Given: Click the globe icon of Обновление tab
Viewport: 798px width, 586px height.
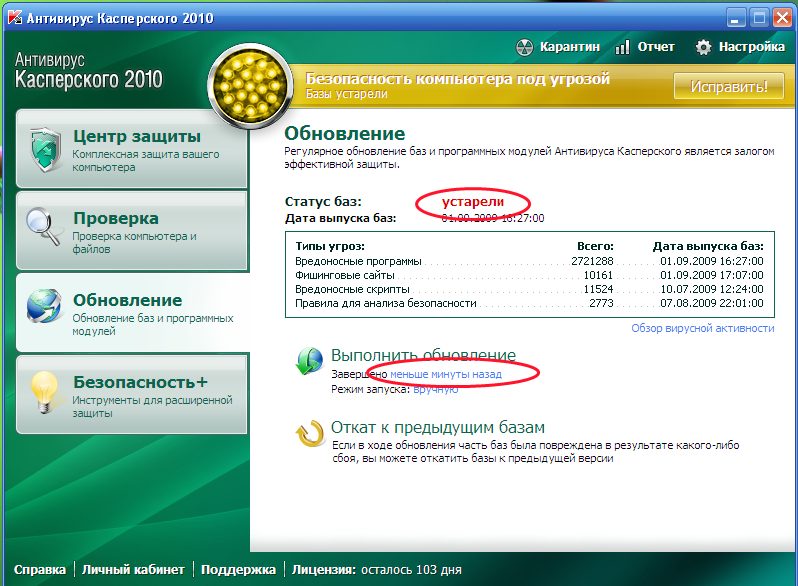Looking at the screenshot, I should tap(45, 305).
